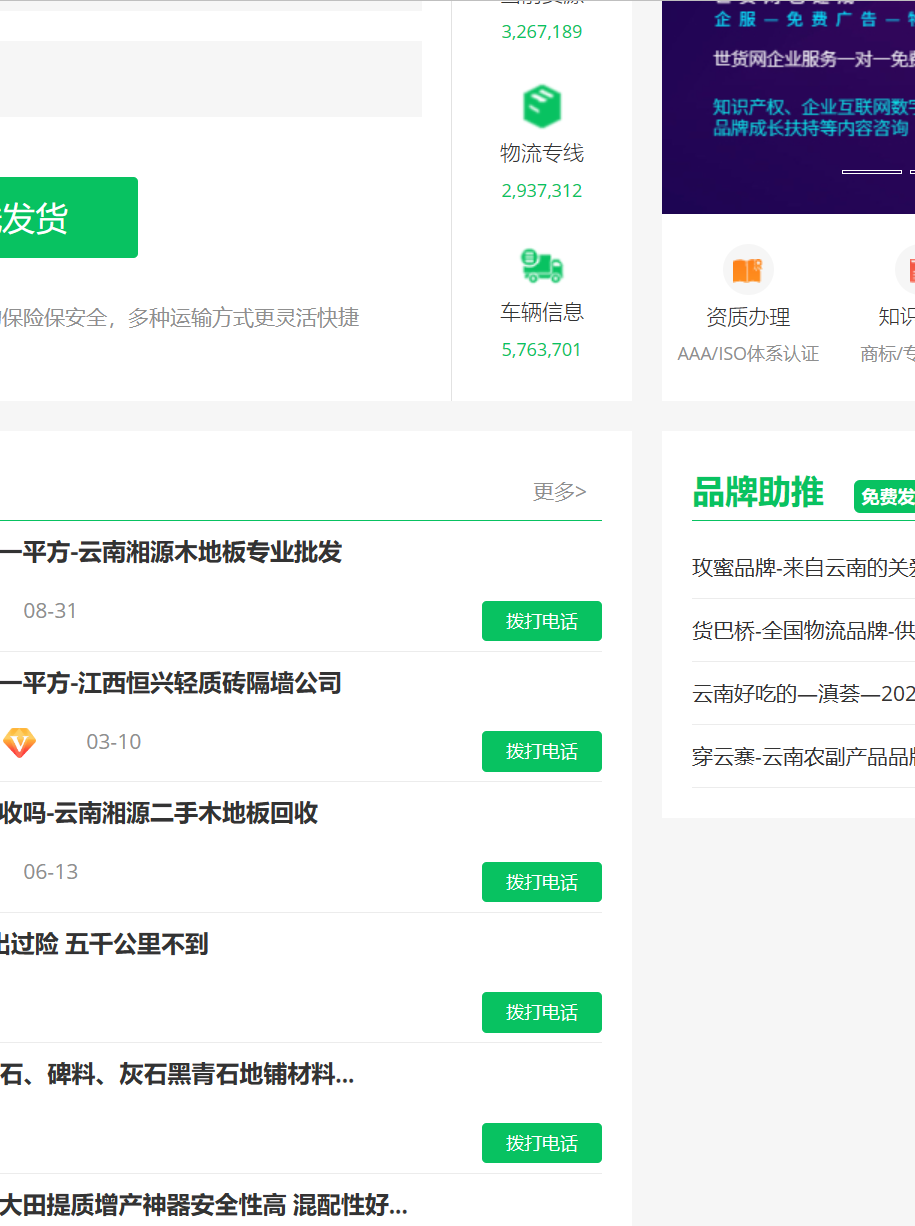Open the 车辆信息 category label

542,312
